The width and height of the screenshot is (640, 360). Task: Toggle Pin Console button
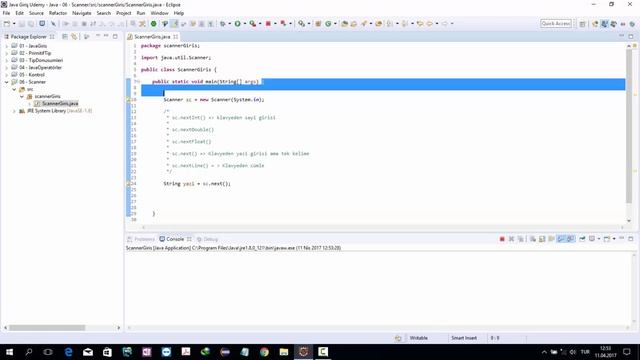click(x=582, y=239)
